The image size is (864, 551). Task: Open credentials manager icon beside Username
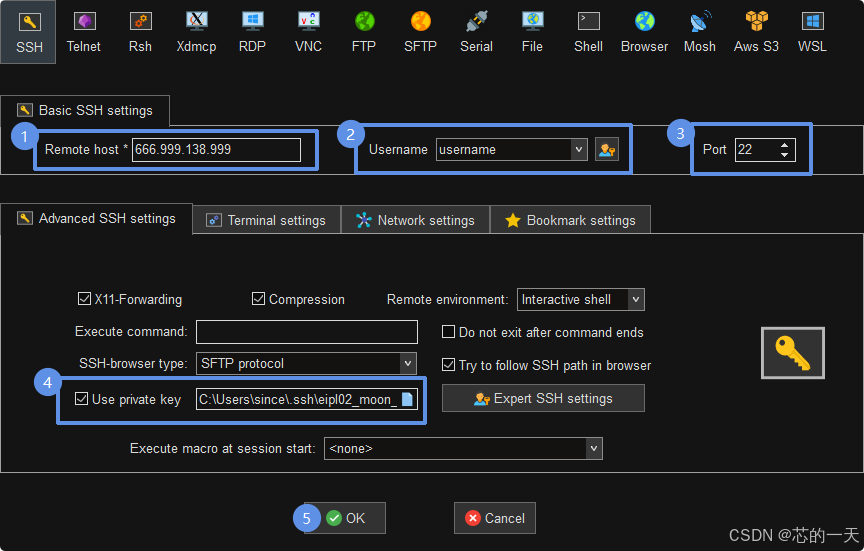607,149
